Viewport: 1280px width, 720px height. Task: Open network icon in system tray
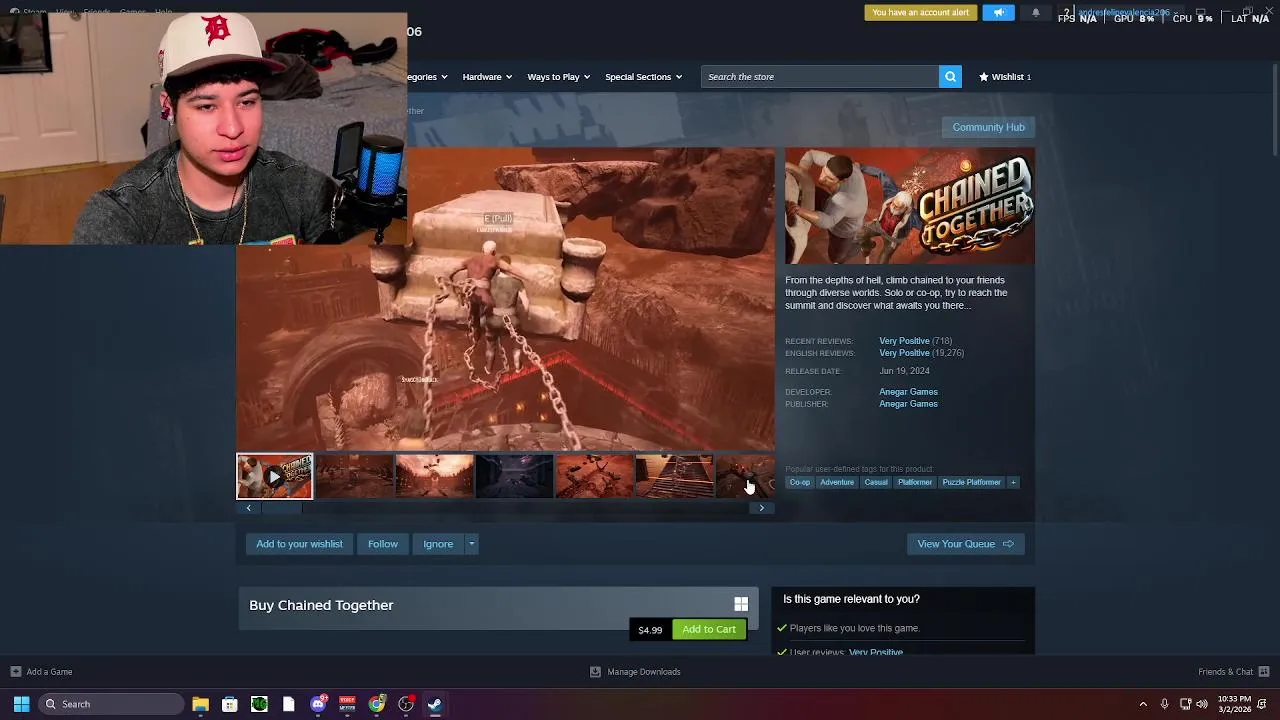click(1185, 704)
